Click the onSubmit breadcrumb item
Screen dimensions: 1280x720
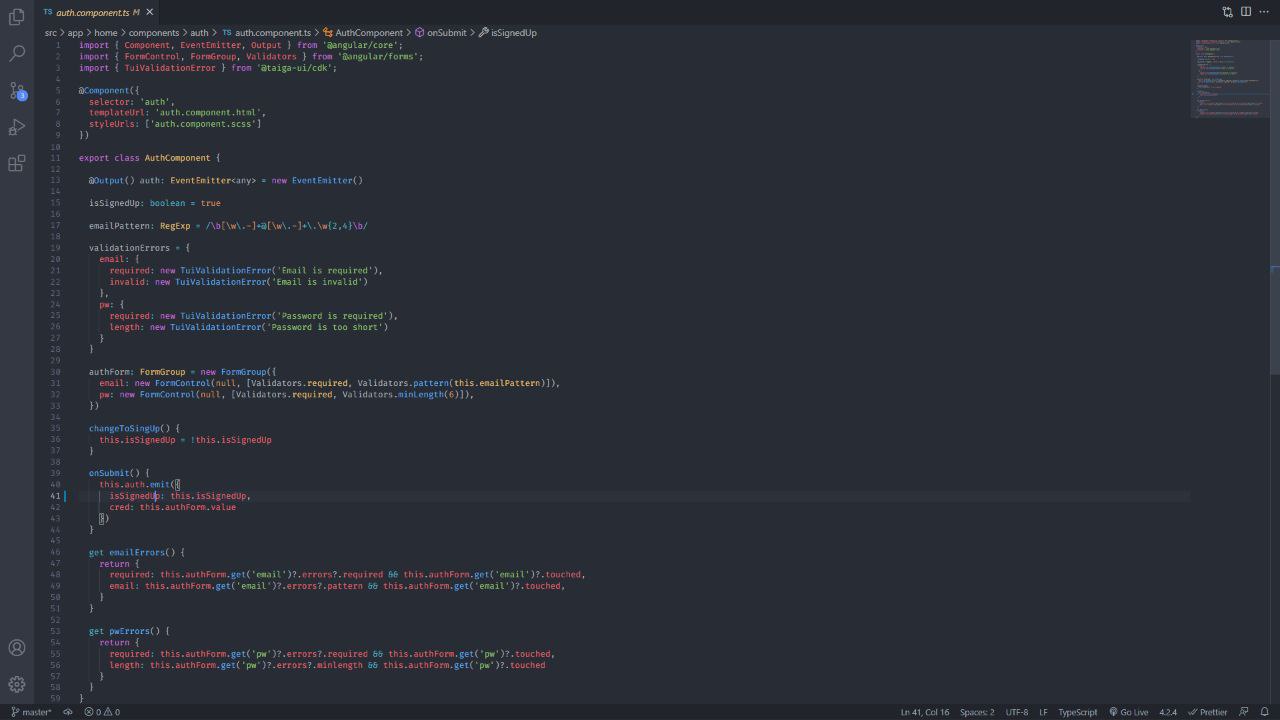pyautogui.click(x=440, y=33)
